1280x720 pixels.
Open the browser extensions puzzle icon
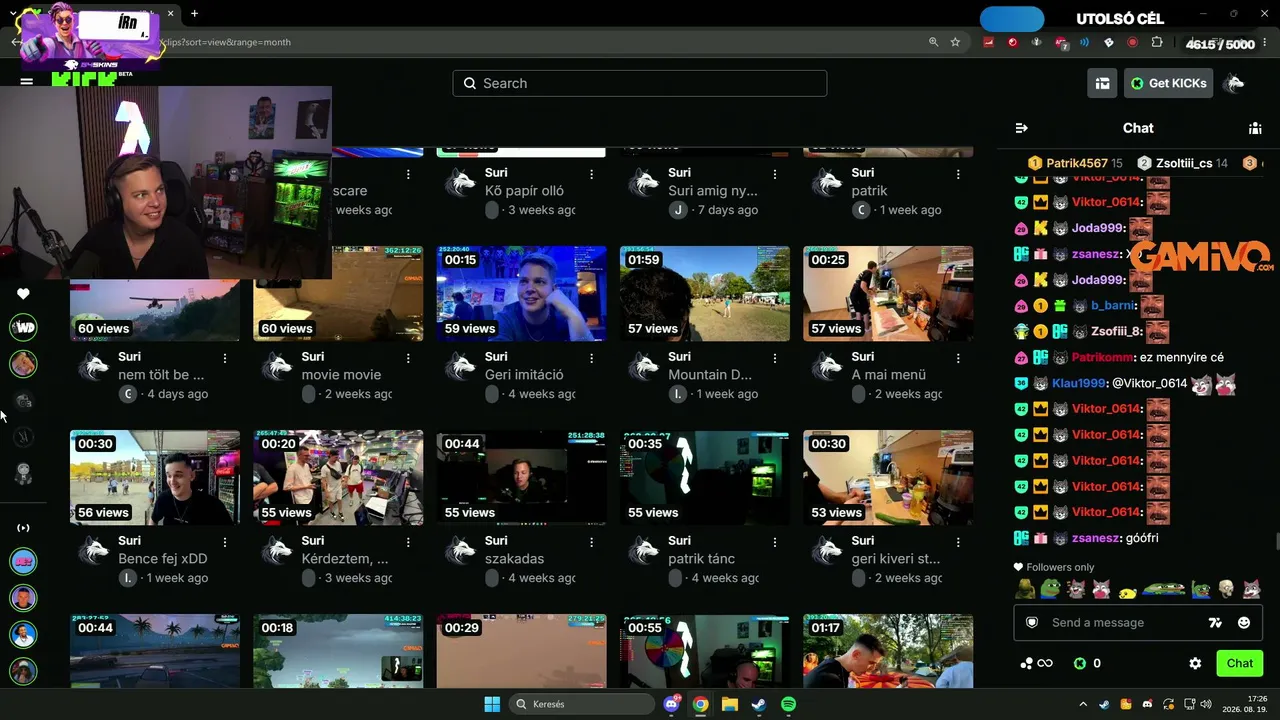1157,42
